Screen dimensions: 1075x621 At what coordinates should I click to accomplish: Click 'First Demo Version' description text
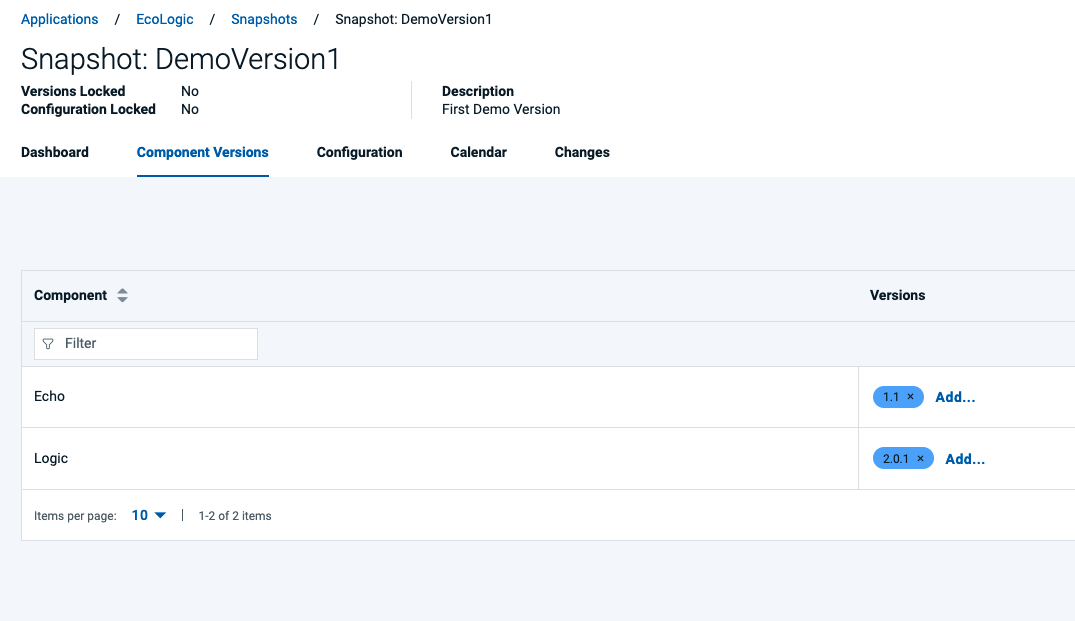coord(501,109)
